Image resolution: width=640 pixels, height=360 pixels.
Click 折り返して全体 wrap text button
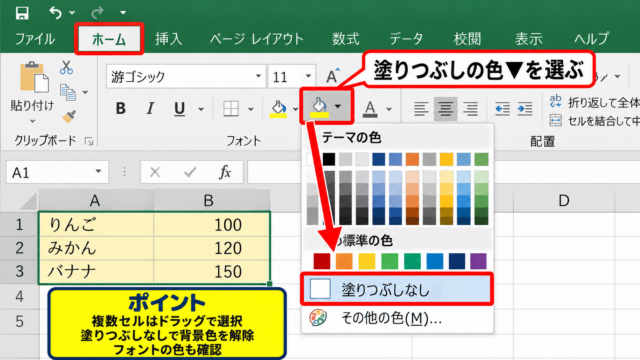[x=594, y=102]
